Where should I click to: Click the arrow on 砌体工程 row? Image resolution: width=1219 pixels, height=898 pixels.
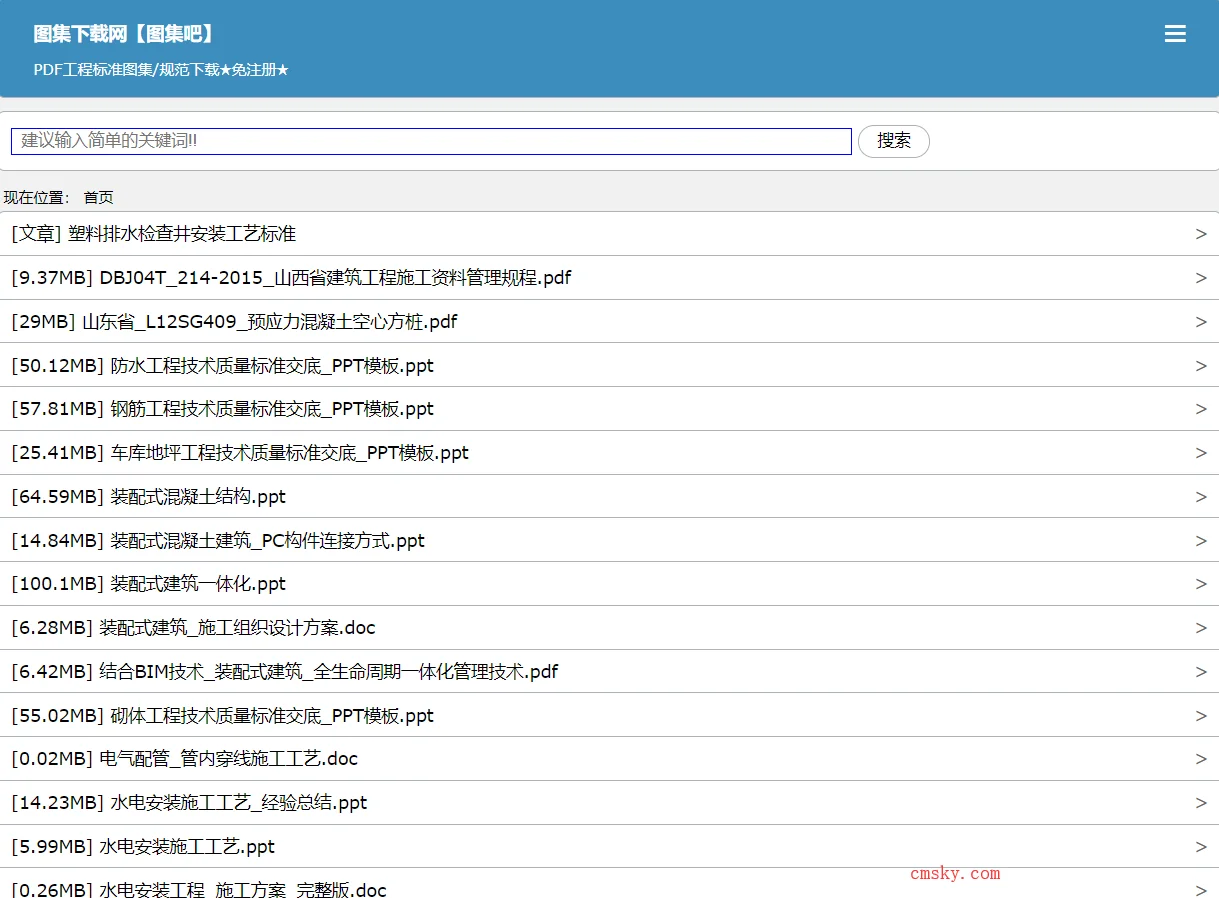pyautogui.click(x=1201, y=716)
